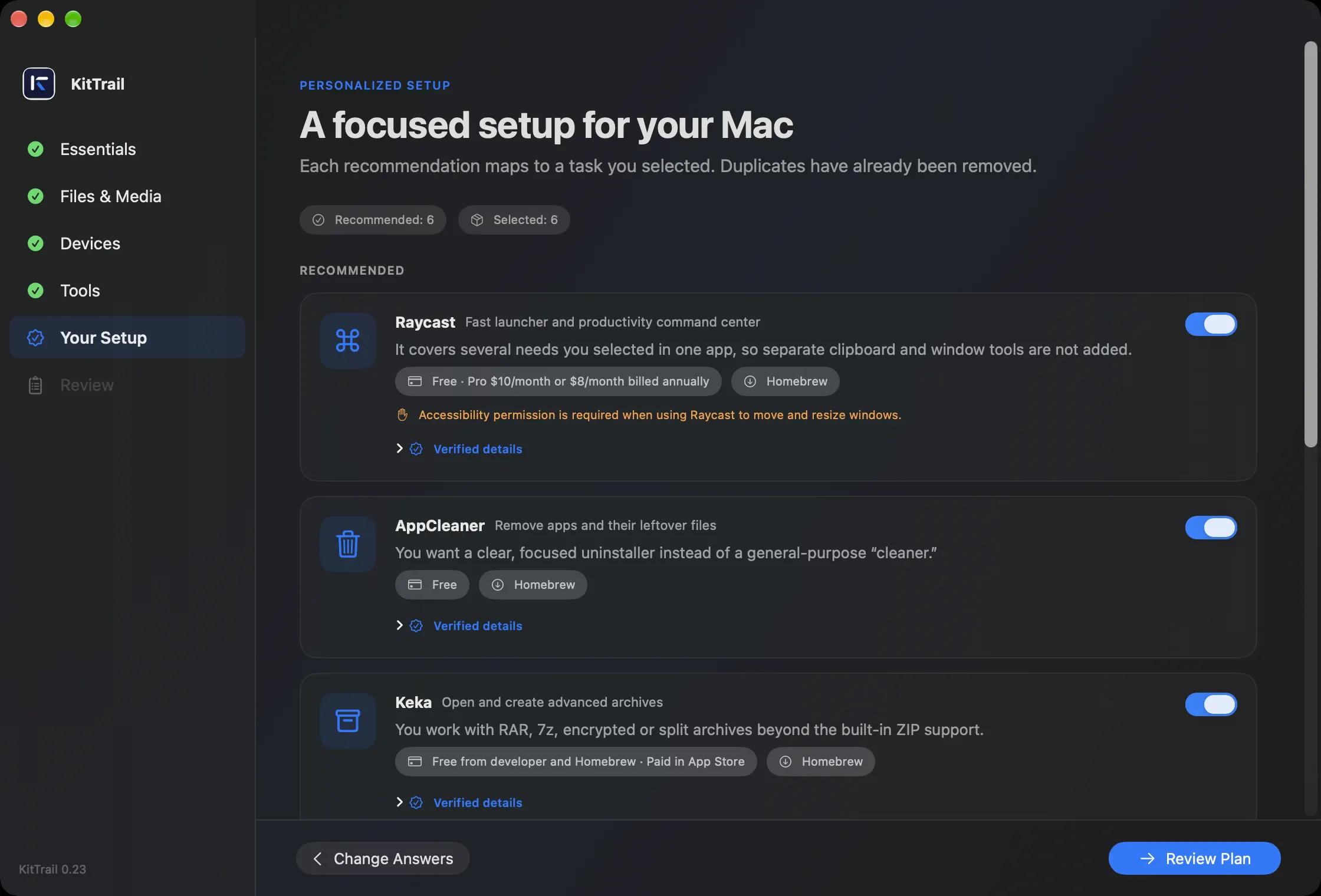Expand AppCleaner Verified details chevron

pos(399,625)
